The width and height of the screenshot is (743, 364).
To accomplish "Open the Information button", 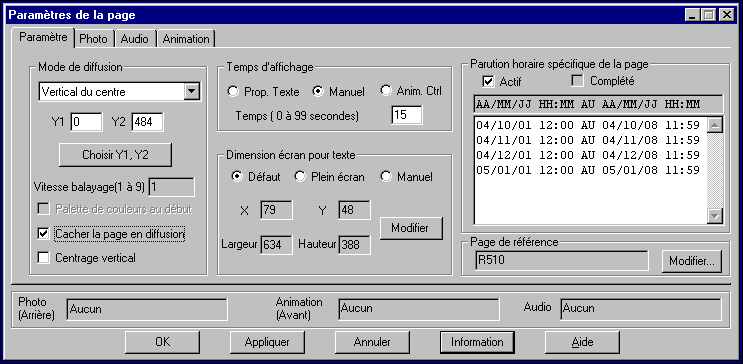I will coord(477,342).
